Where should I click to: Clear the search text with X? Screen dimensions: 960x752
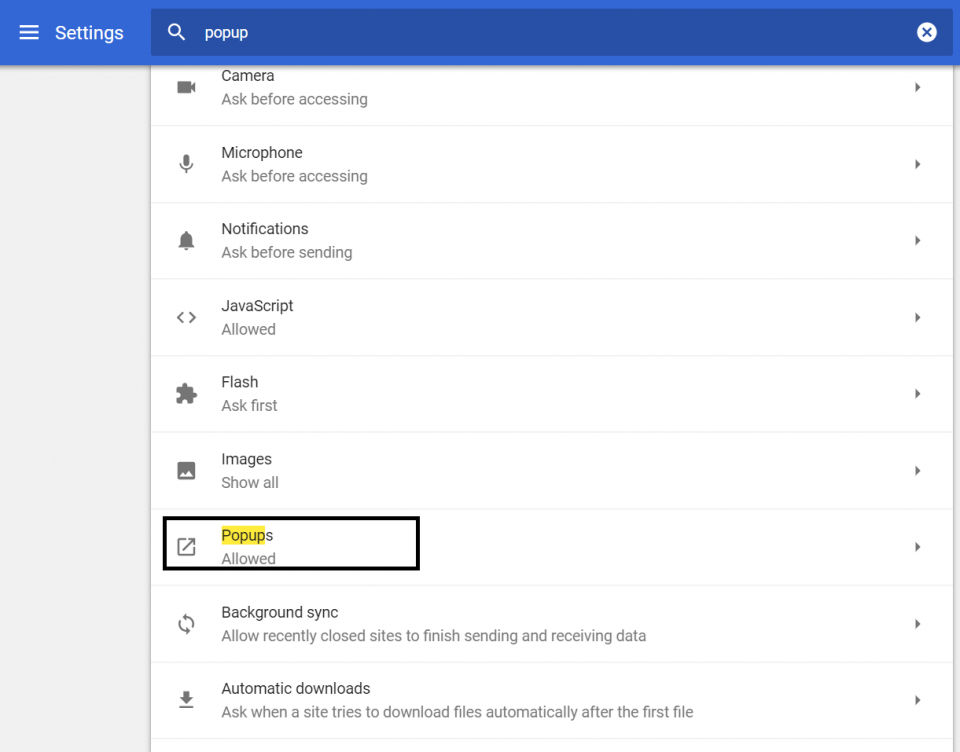pyautogui.click(x=926, y=33)
